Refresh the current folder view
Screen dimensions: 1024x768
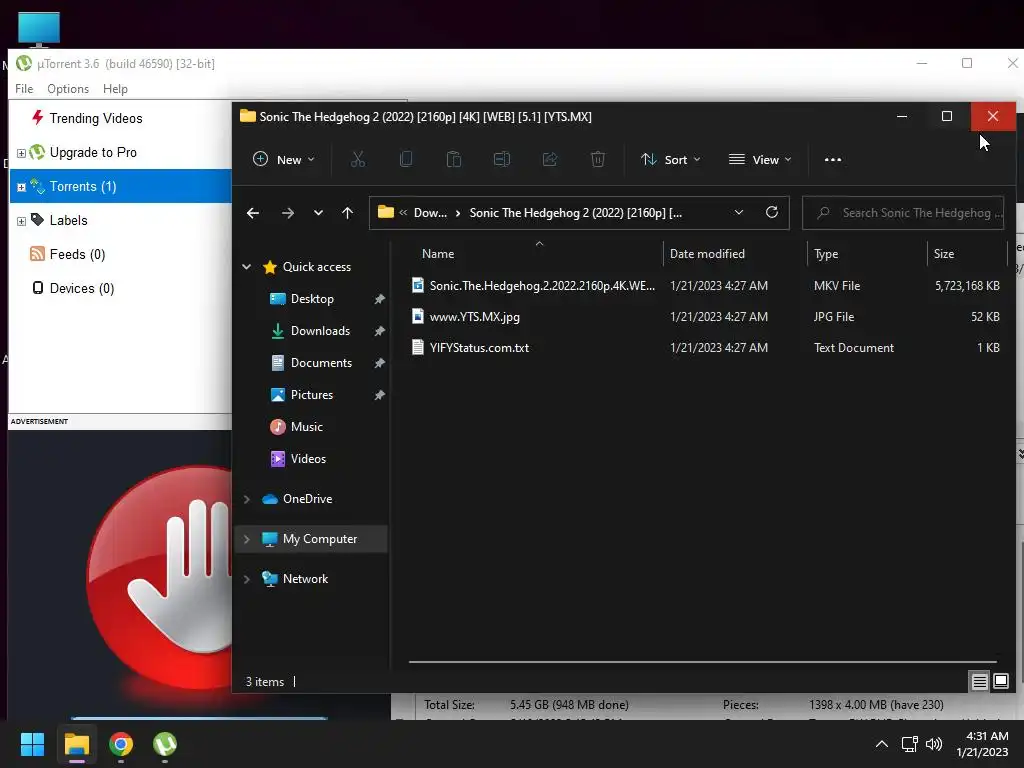tap(772, 212)
